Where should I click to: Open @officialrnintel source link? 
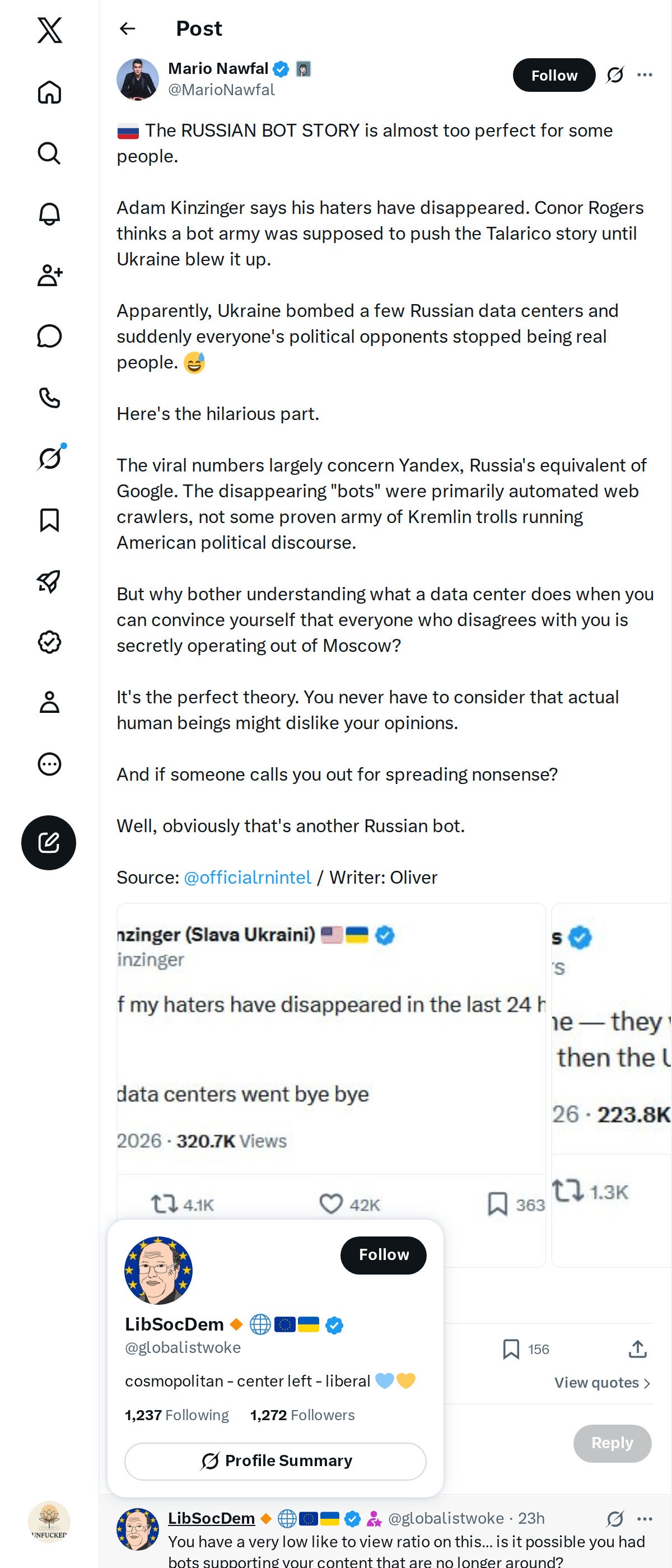point(247,877)
